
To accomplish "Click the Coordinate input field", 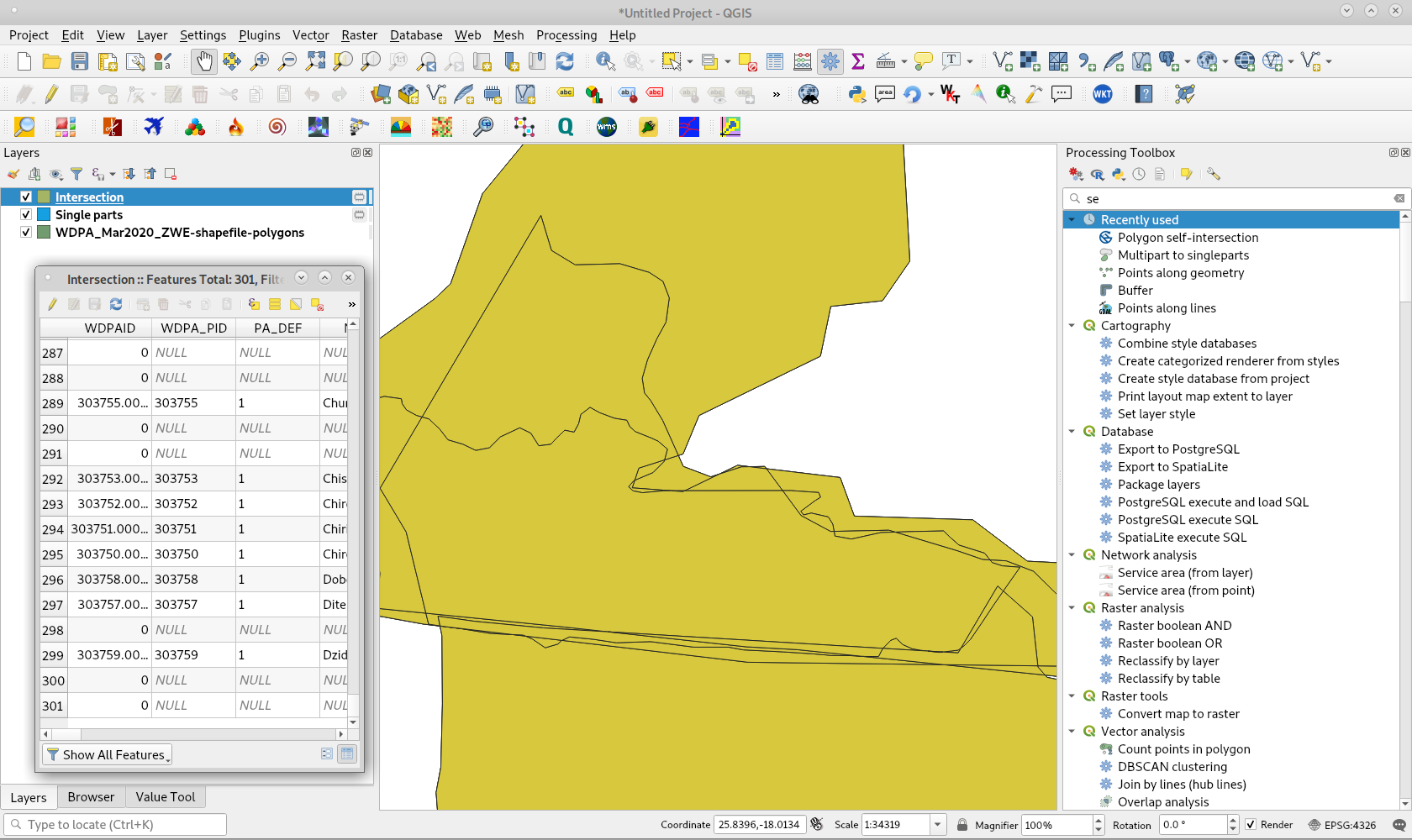I will click(760, 825).
